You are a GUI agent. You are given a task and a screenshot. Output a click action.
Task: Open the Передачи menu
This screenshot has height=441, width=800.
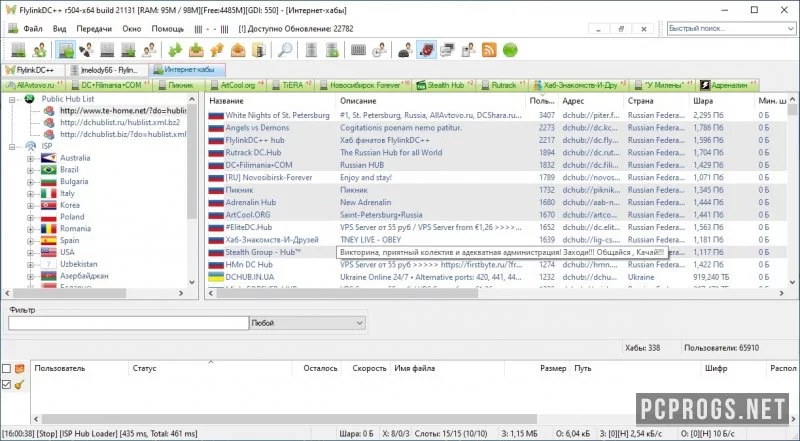(x=94, y=29)
